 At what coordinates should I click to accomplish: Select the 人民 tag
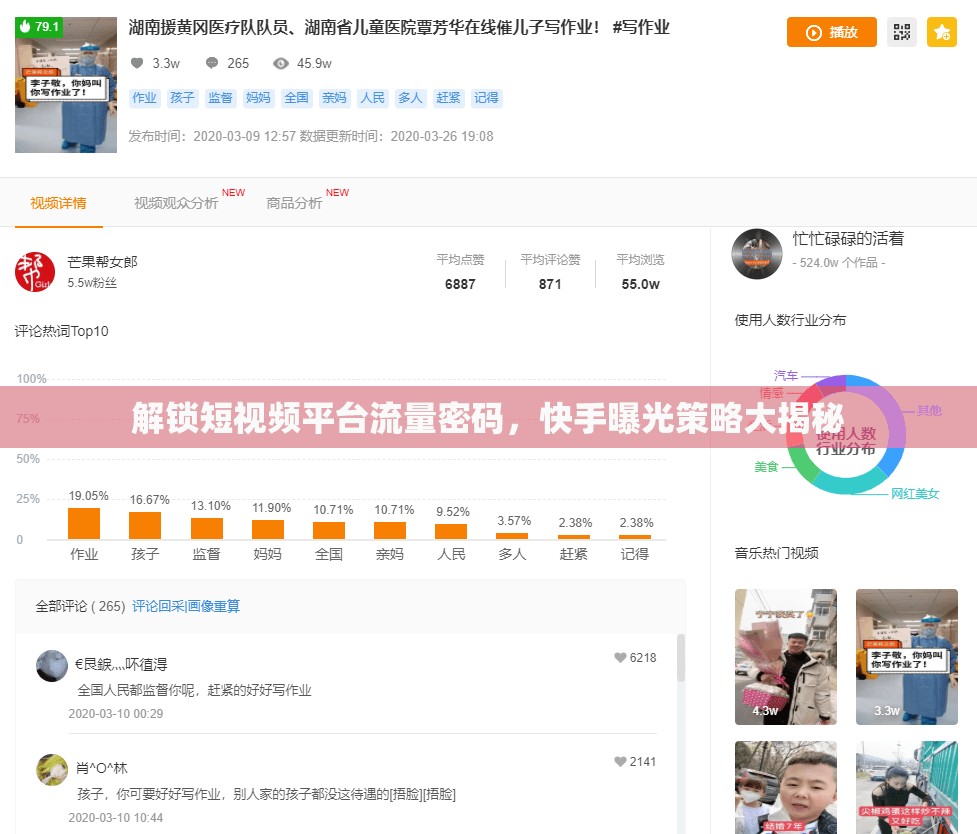[373, 98]
